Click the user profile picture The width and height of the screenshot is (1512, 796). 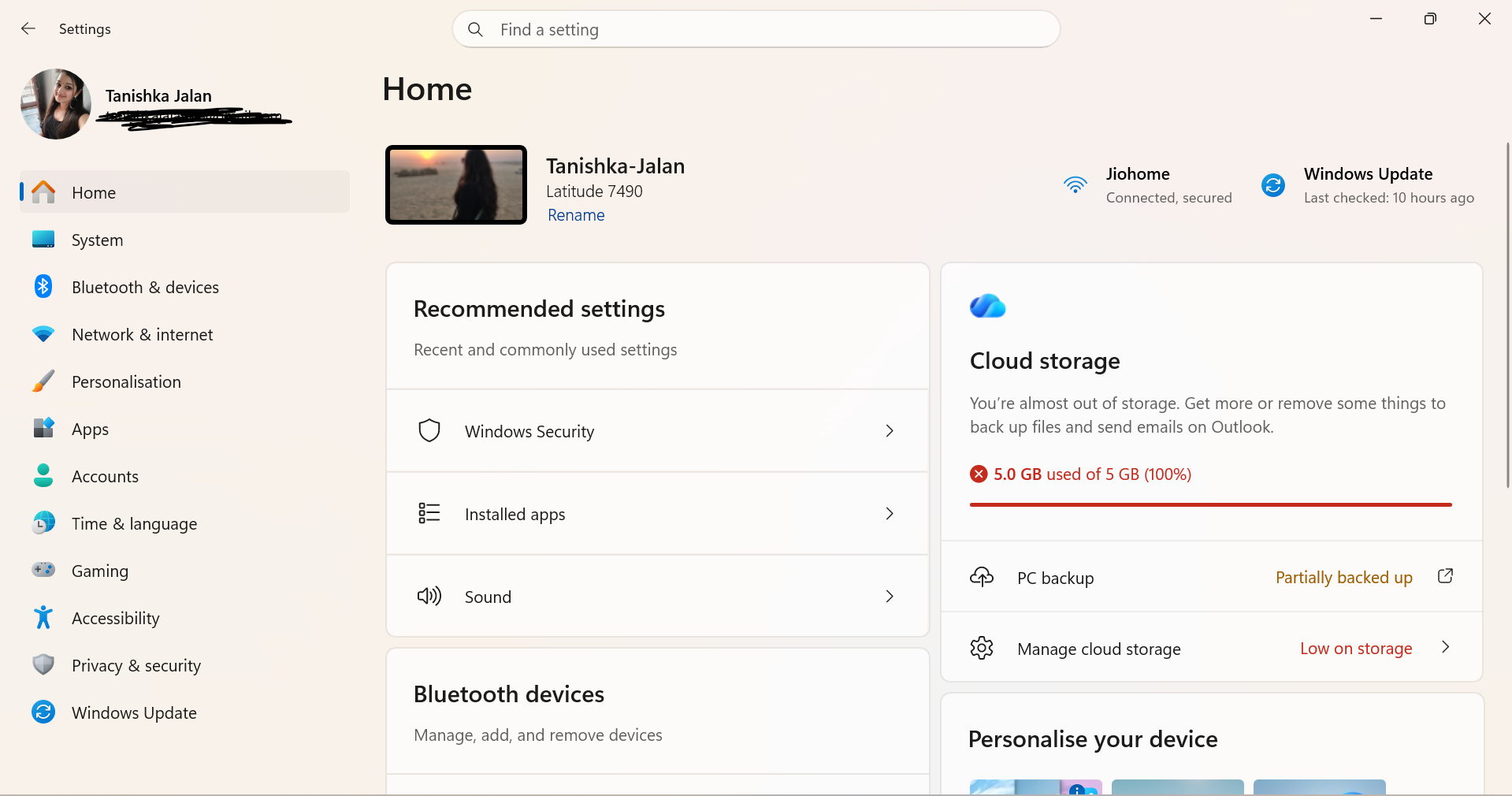56,104
